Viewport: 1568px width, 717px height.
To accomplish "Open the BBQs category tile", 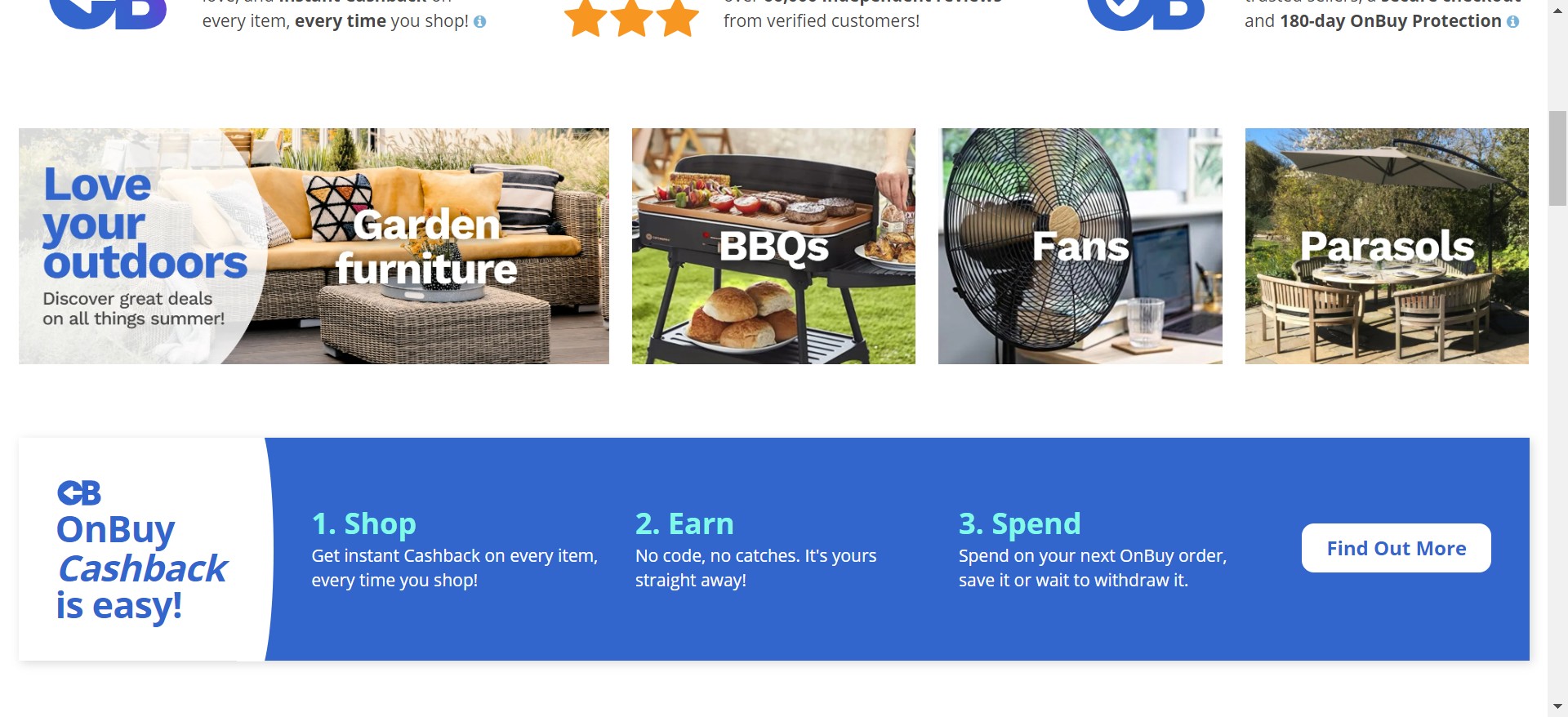I will pyautogui.click(x=773, y=246).
